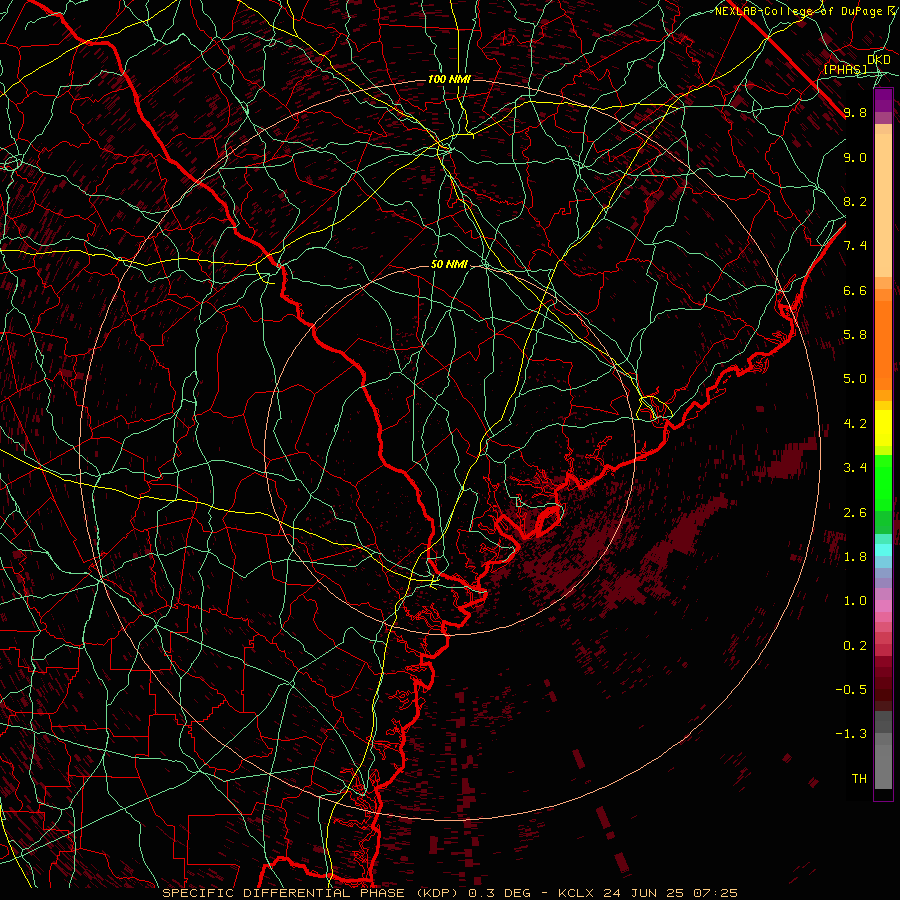Click the cyan band of the color bar
Image resolution: width=900 pixels, height=900 pixels.
coord(883,549)
